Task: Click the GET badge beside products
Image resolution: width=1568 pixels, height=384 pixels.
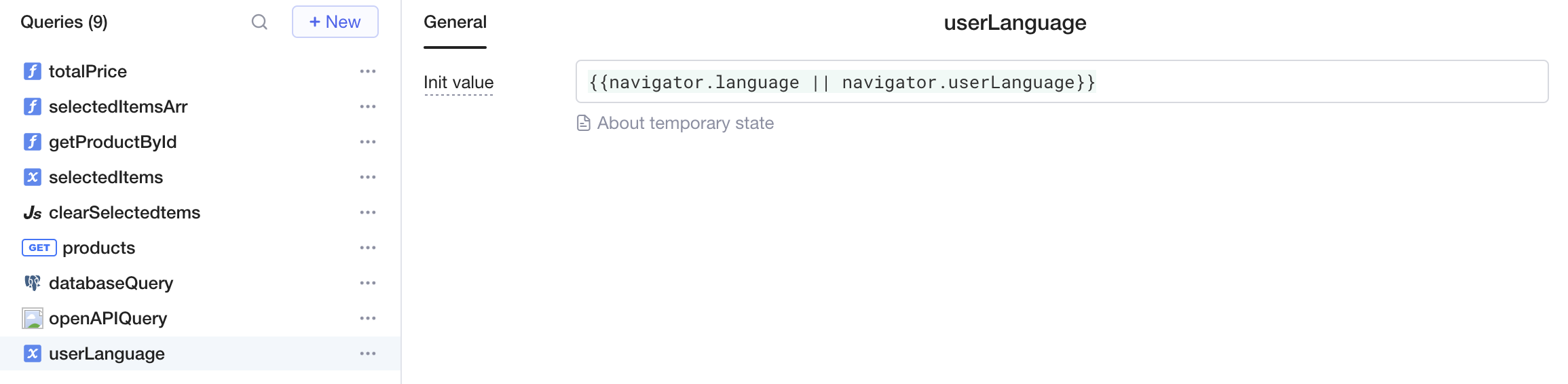Action: tap(39, 248)
